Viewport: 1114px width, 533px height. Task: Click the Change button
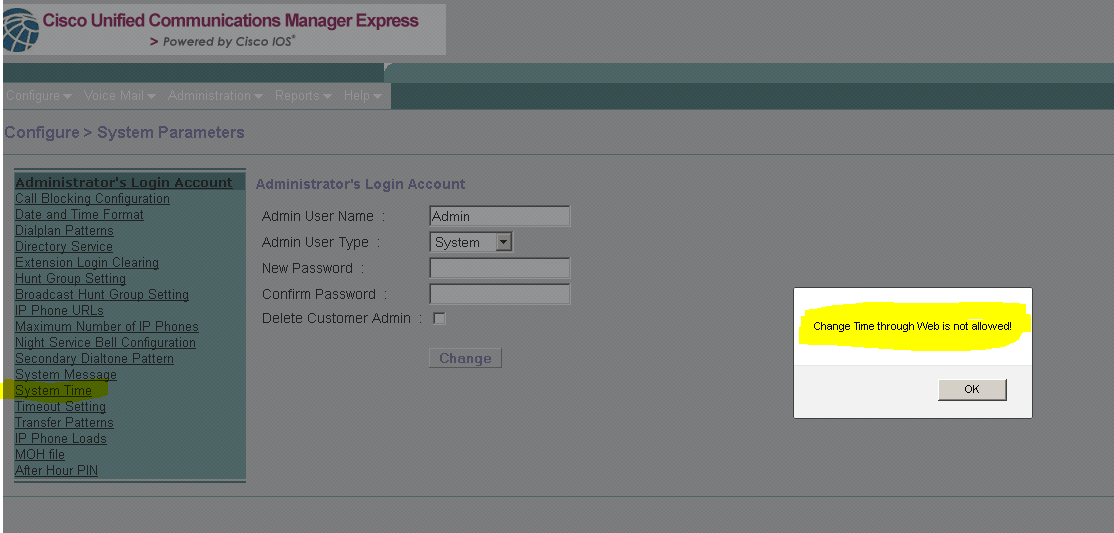pyautogui.click(x=465, y=358)
